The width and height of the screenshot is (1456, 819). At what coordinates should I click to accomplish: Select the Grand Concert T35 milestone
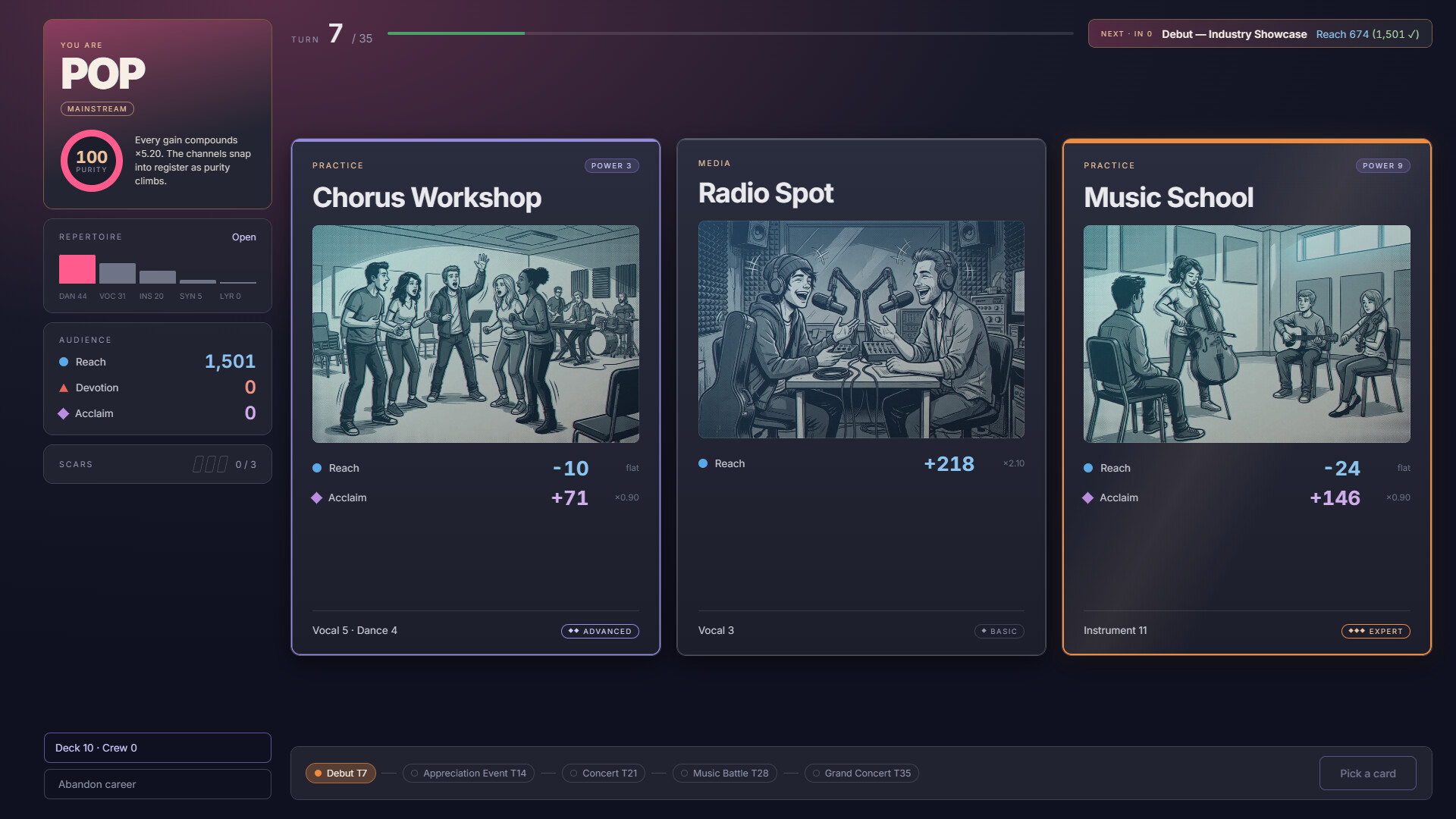[x=861, y=773]
